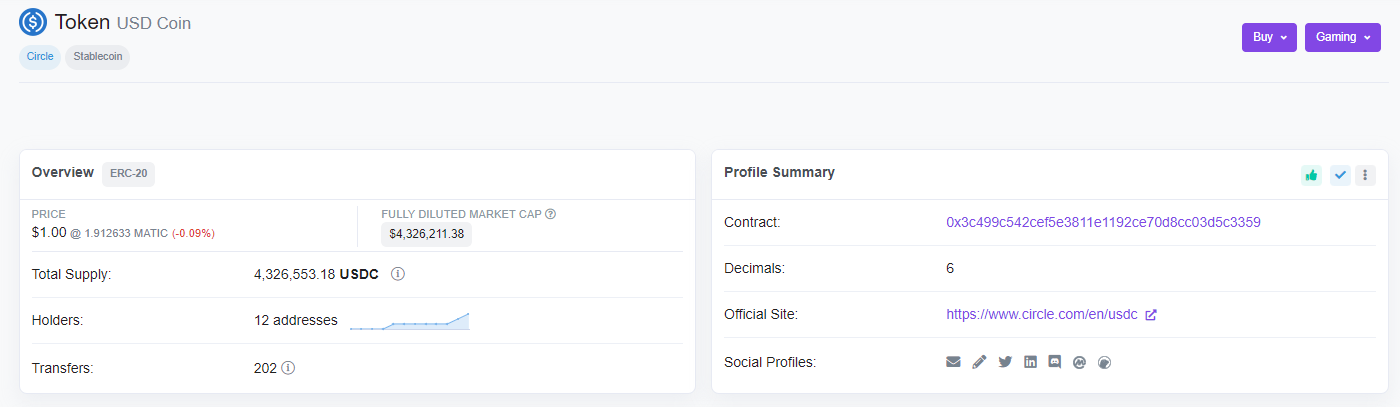Click the holders trend mini chart

pyautogui.click(x=409, y=321)
